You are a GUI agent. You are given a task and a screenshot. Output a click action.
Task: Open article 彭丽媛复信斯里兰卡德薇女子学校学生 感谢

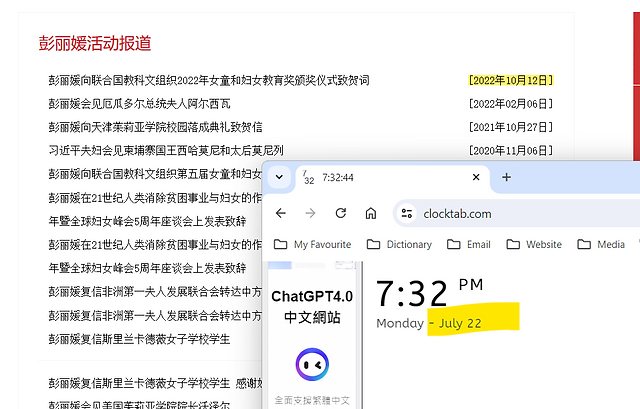pos(155,383)
